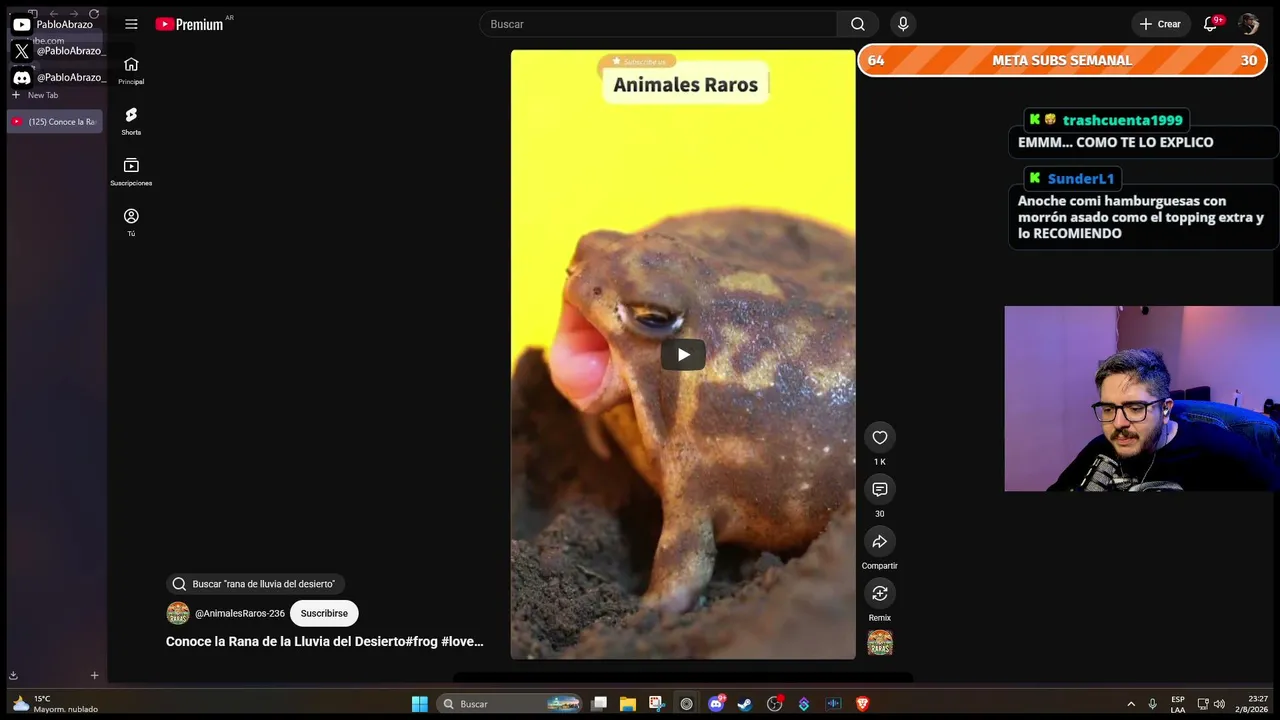Image resolution: width=1280 pixels, height=720 pixels.
Task: Start voice search with microphone icon
Action: (x=903, y=24)
